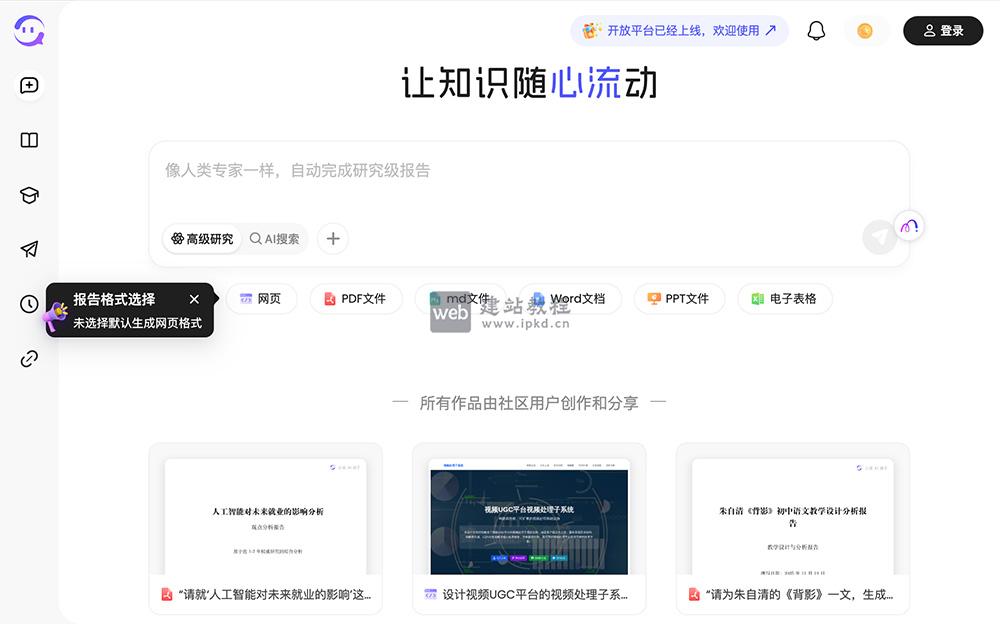Open the 开放平台 announcement banner
The width and height of the screenshot is (1000, 624).
pos(679,31)
